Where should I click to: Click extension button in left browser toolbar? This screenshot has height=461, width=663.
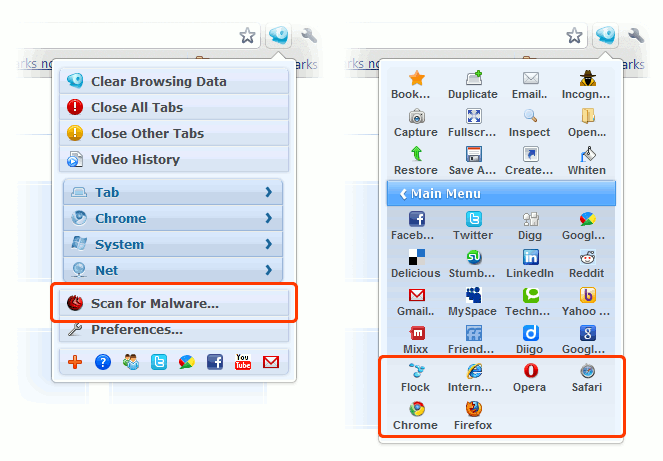(x=279, y=35)
